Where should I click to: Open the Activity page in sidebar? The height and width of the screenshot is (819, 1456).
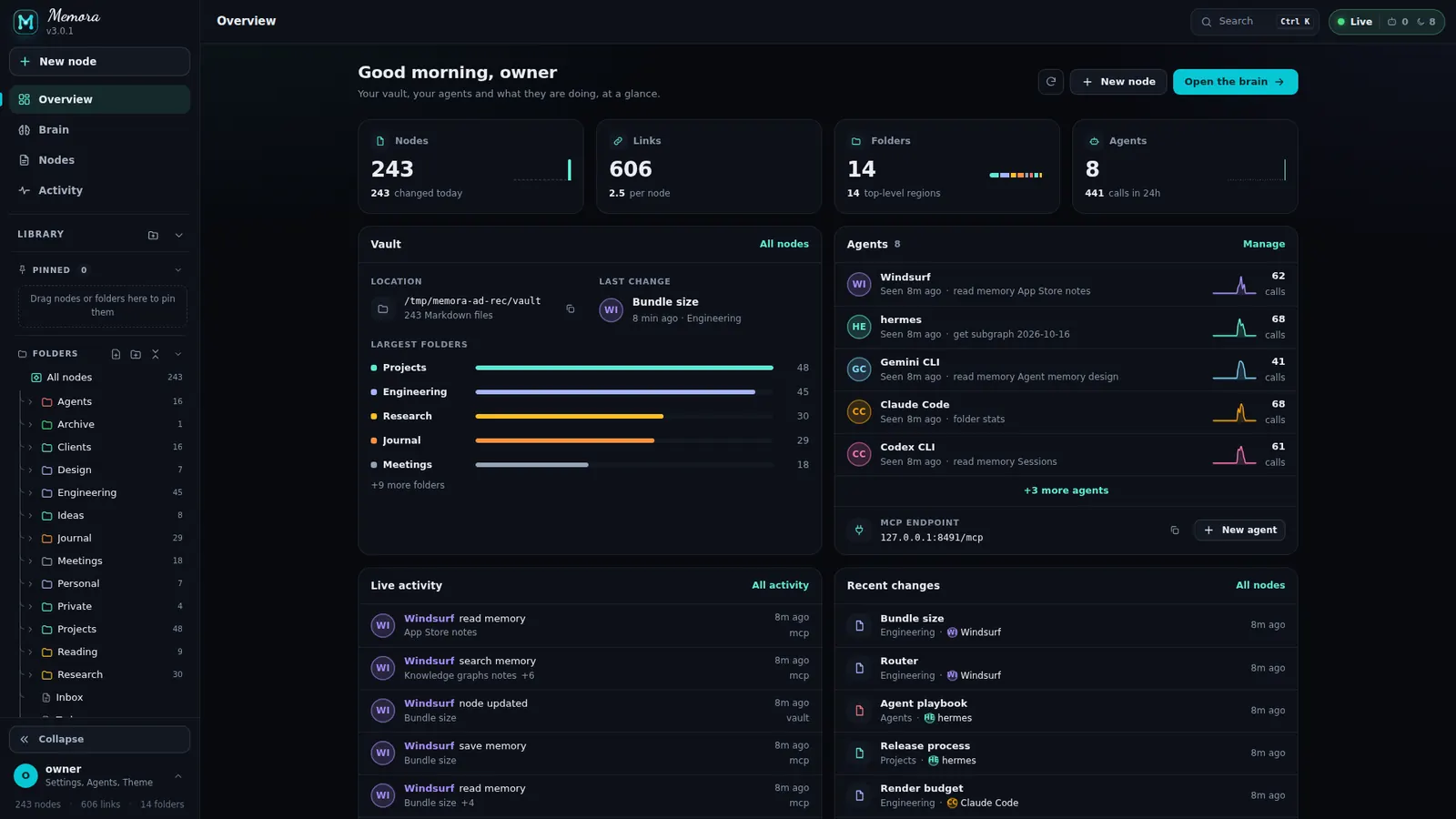[x=100, y=190]
